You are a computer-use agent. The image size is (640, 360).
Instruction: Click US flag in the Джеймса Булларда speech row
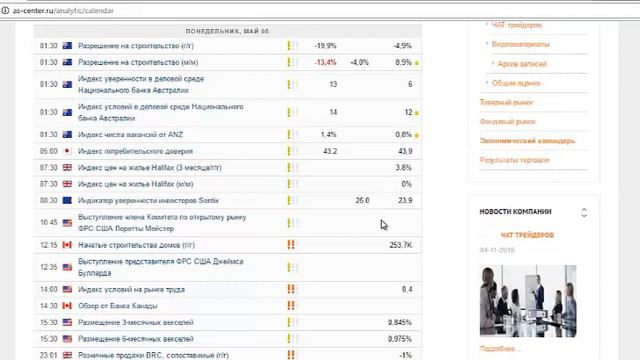[x=67, y=267]
